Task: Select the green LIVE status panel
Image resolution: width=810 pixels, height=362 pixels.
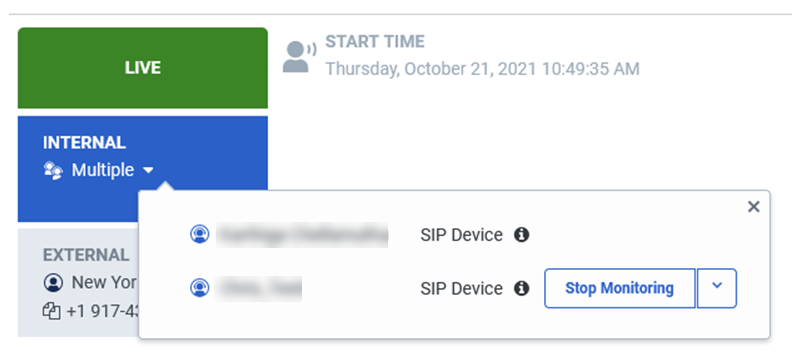Action: coord(143,68)
